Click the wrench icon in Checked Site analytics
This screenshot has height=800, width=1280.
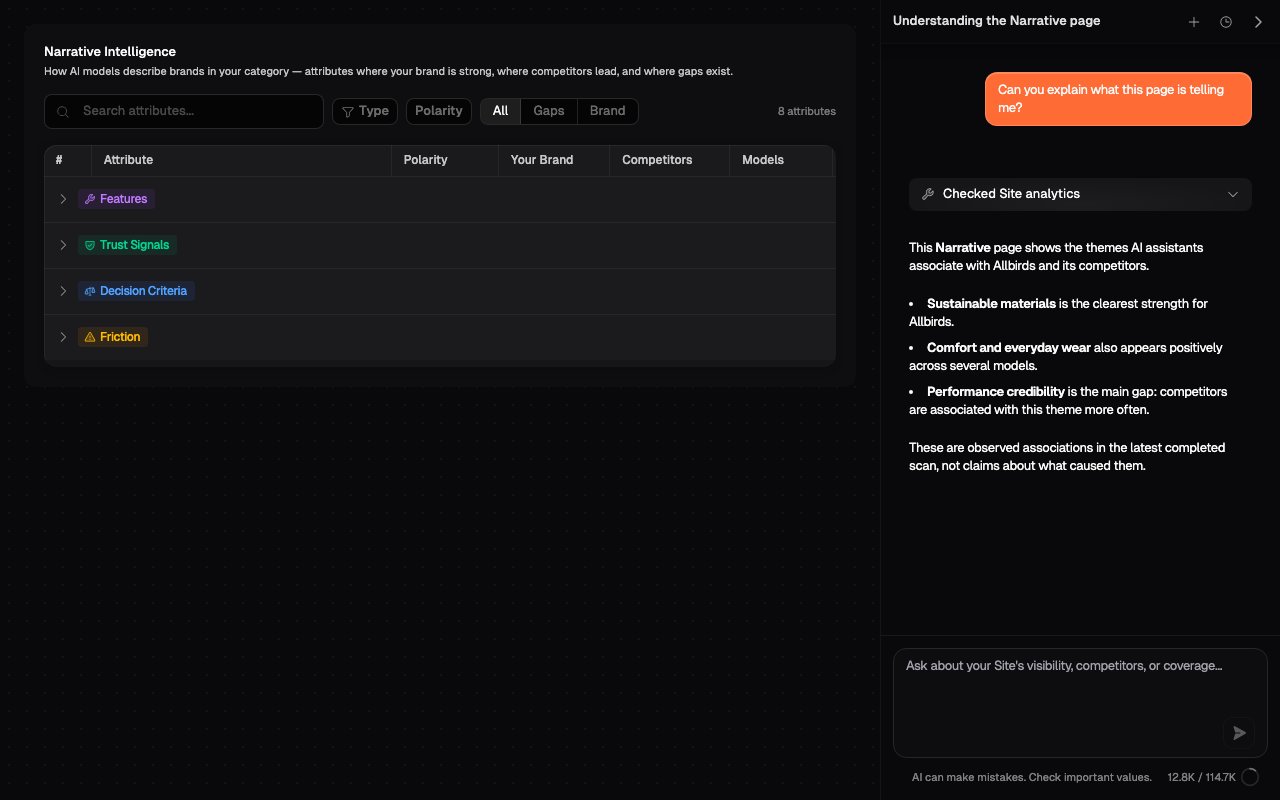point(928,194)
